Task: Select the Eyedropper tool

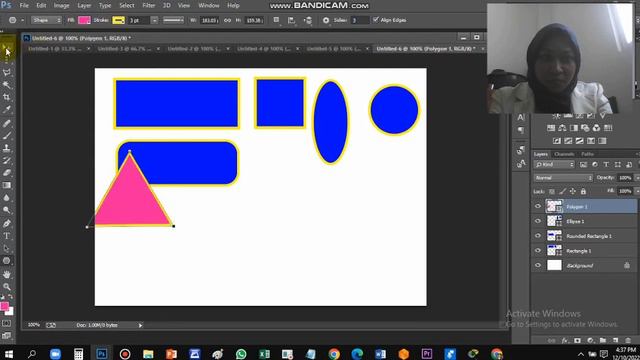Action: click(7, 109)
